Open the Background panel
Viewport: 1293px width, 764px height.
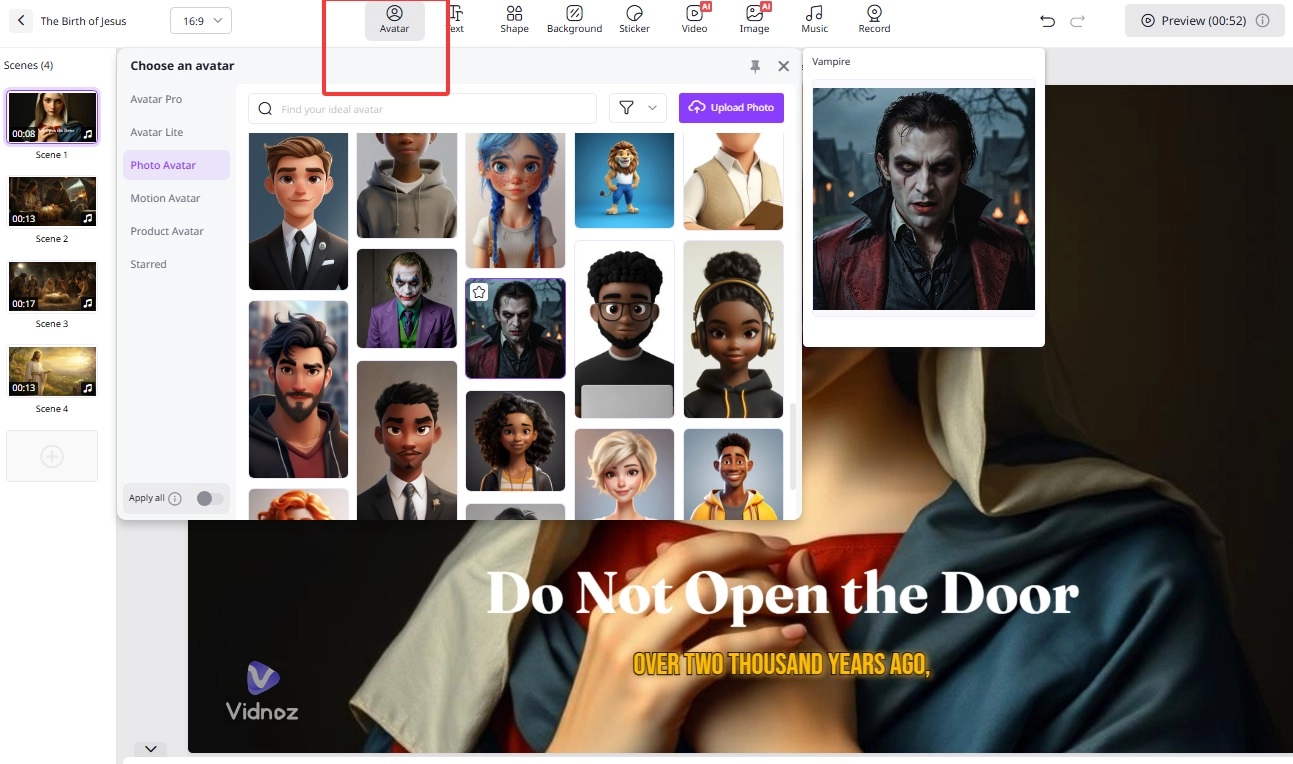click(574, 18)
